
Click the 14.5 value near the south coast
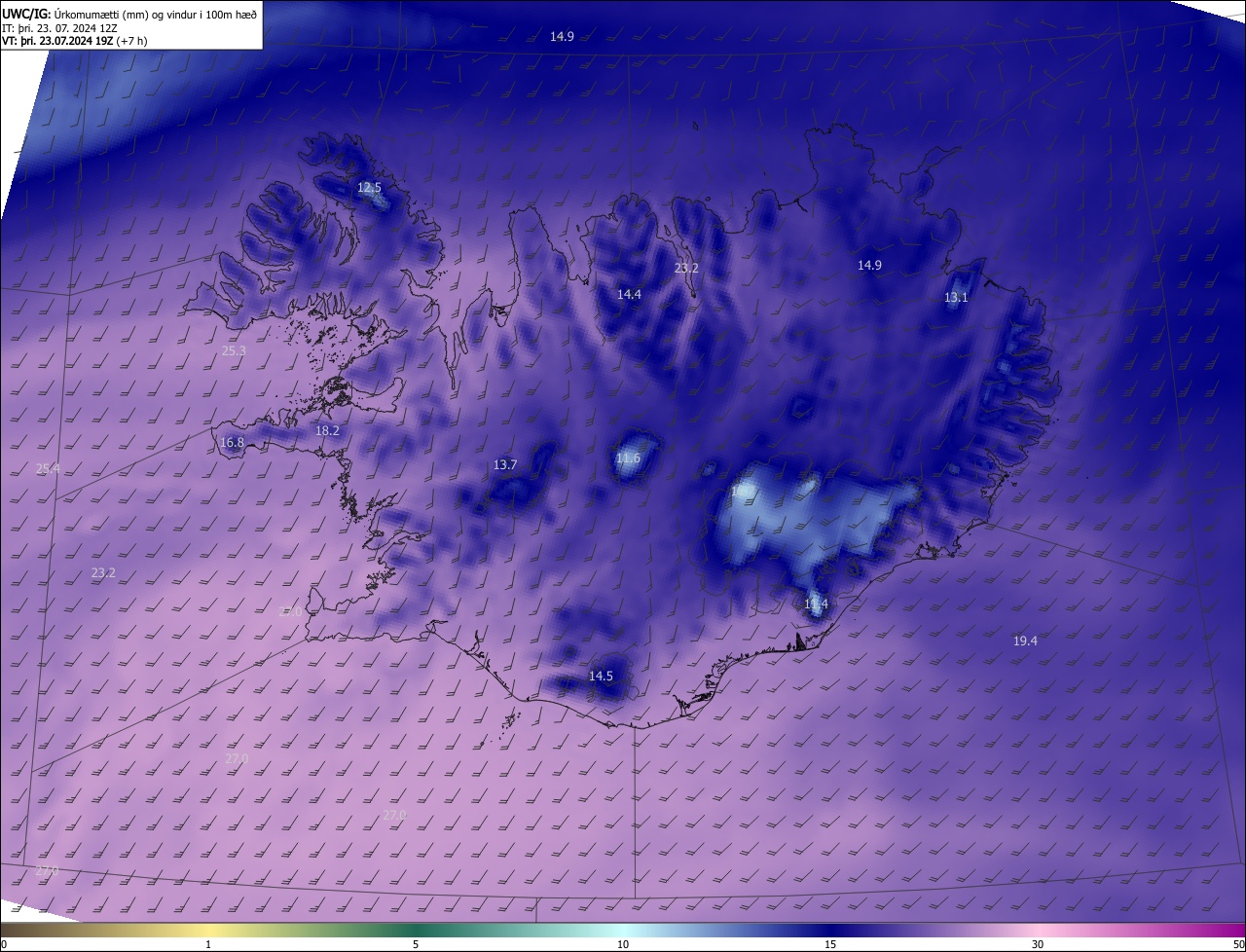(601, 676)
